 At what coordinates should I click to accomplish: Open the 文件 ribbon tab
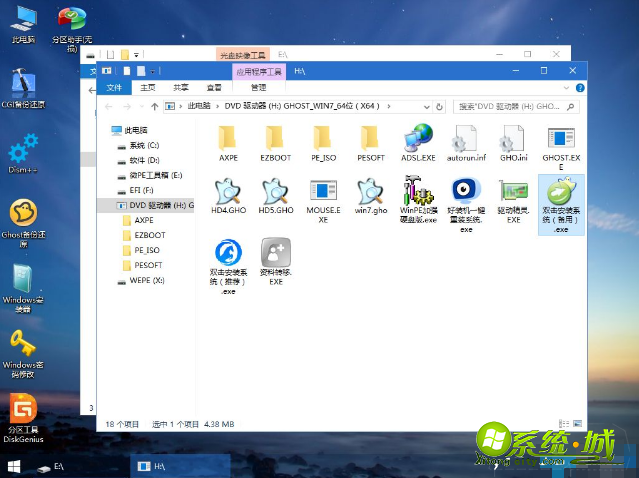pyautogui.click(x=114, y=88)
